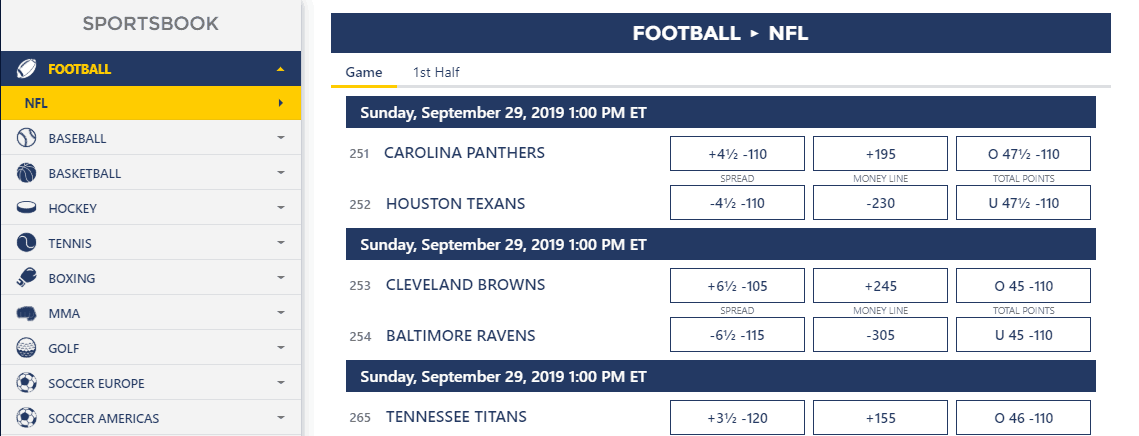The image size is (1139, 436).
Task: Collapse the Football section arrow
Action: pyautogui.click(x=280, y=69)
